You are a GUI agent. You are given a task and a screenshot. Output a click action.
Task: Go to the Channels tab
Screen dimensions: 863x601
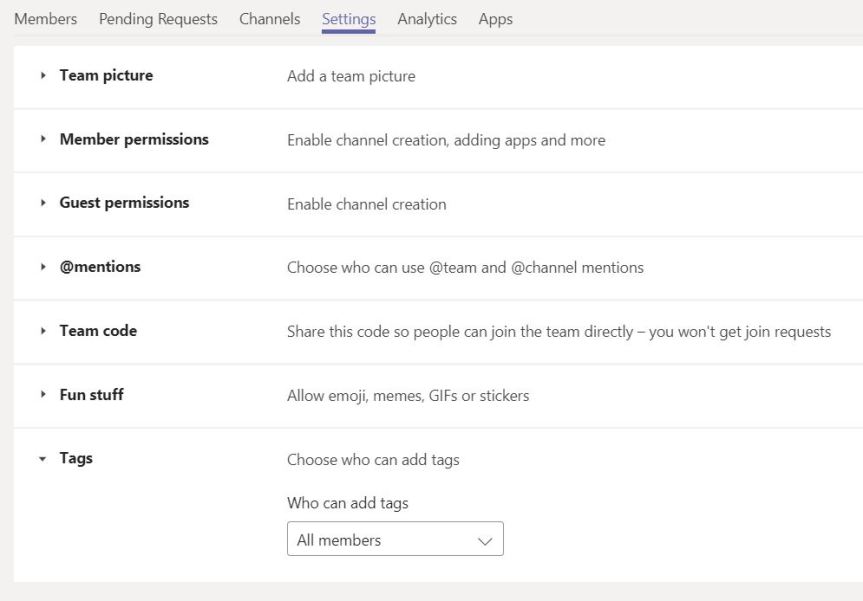269,19
